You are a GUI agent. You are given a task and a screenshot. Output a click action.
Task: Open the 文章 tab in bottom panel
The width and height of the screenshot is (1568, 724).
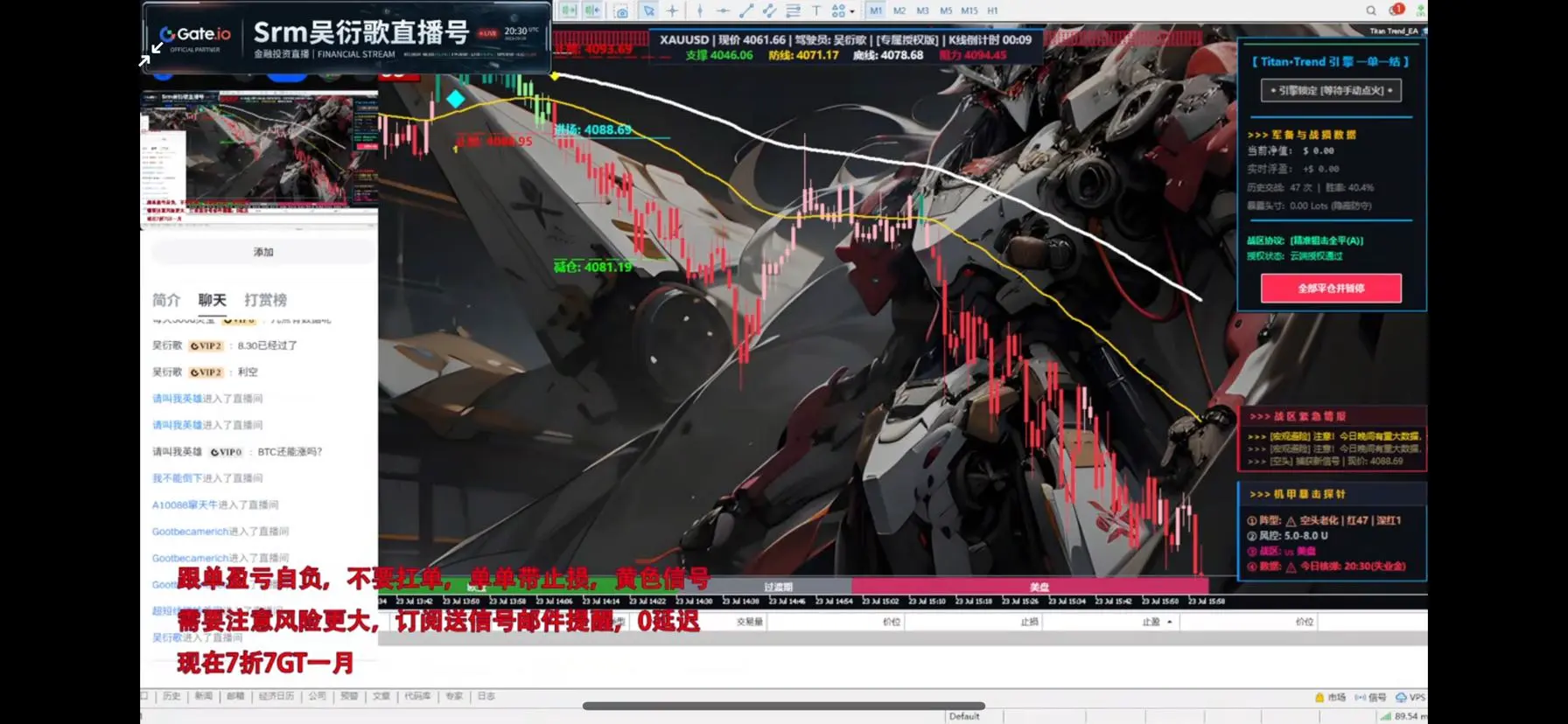coord(381,696)
